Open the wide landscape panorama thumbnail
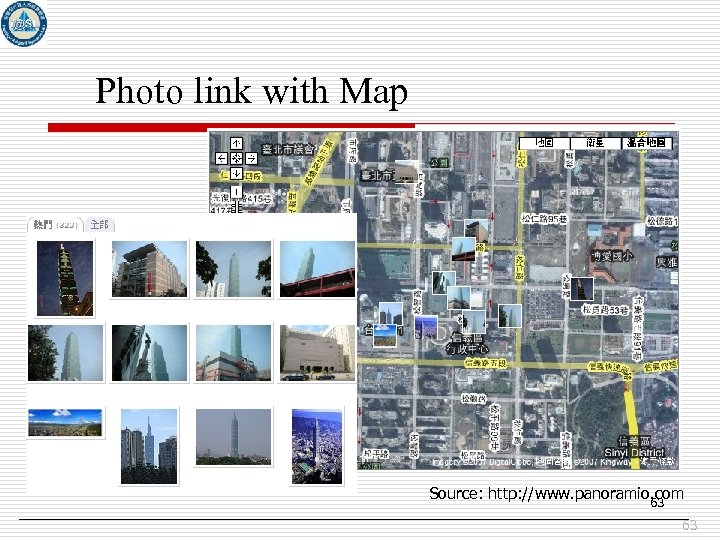 [x=65, y=422]
